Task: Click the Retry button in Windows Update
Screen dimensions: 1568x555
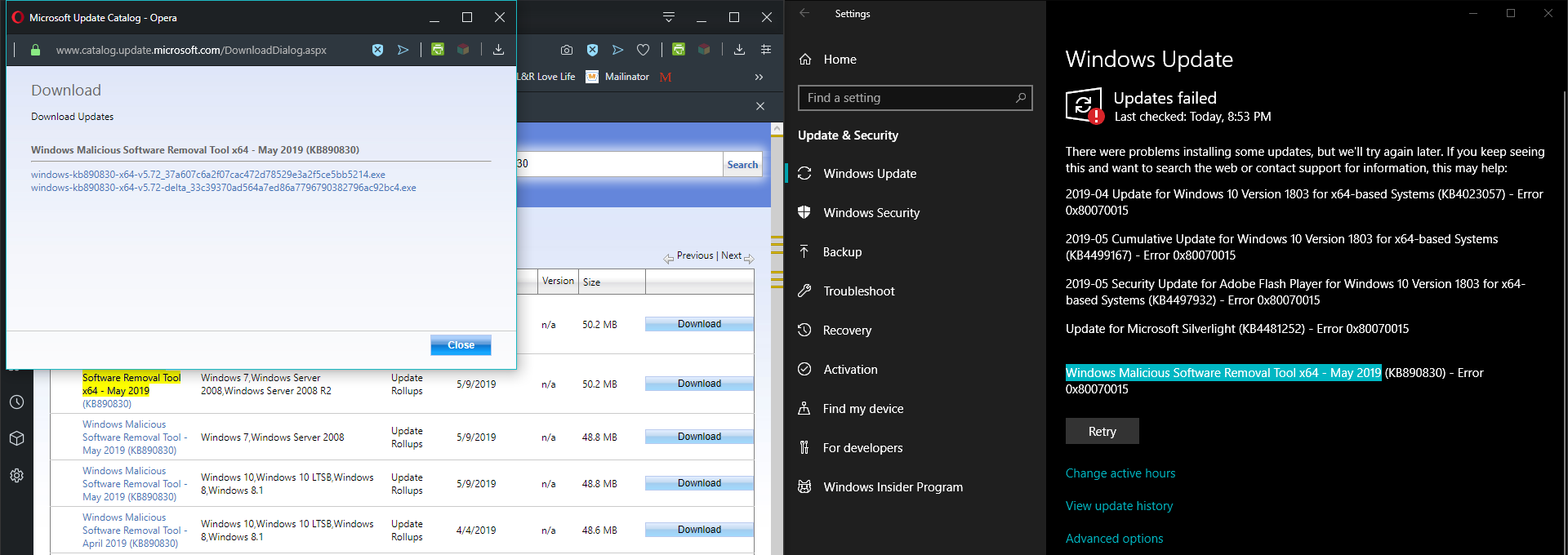Action: [1102, 431]
